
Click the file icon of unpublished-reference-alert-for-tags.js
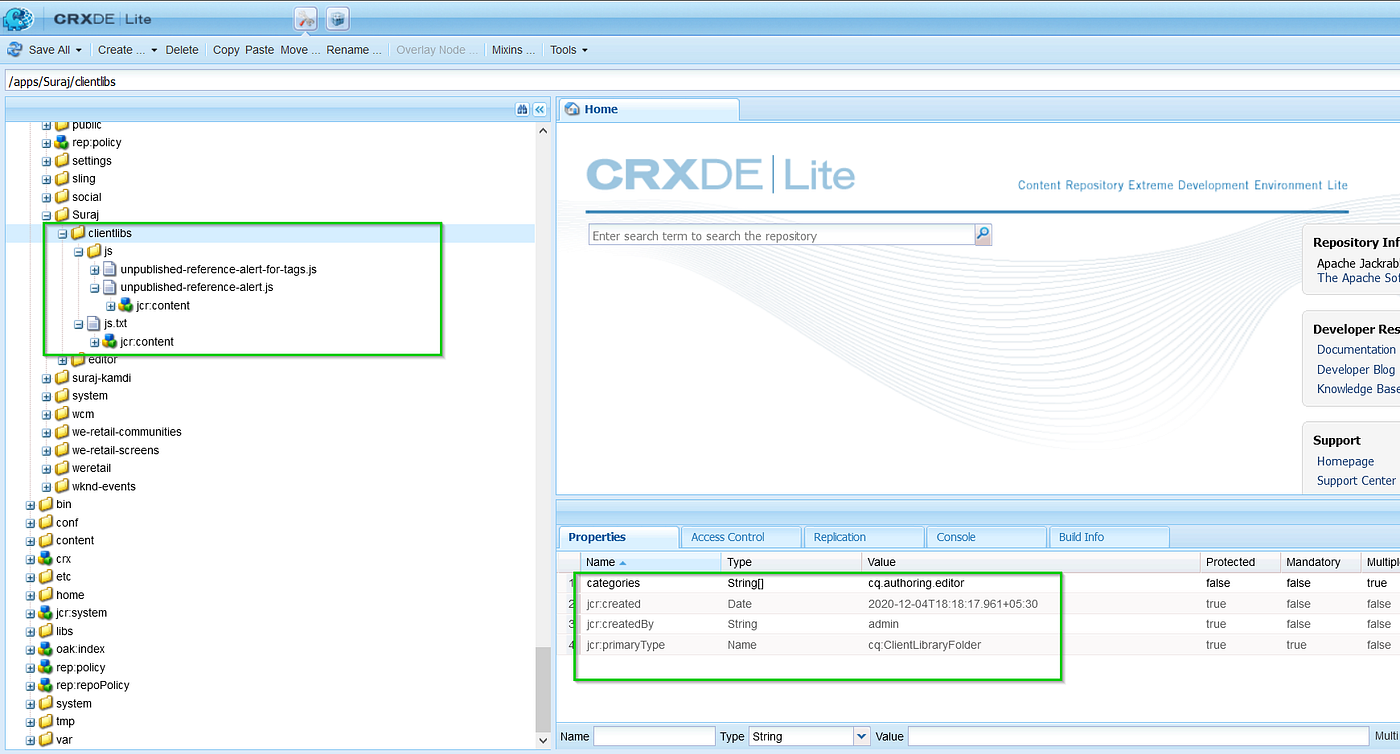coord(110,269)
